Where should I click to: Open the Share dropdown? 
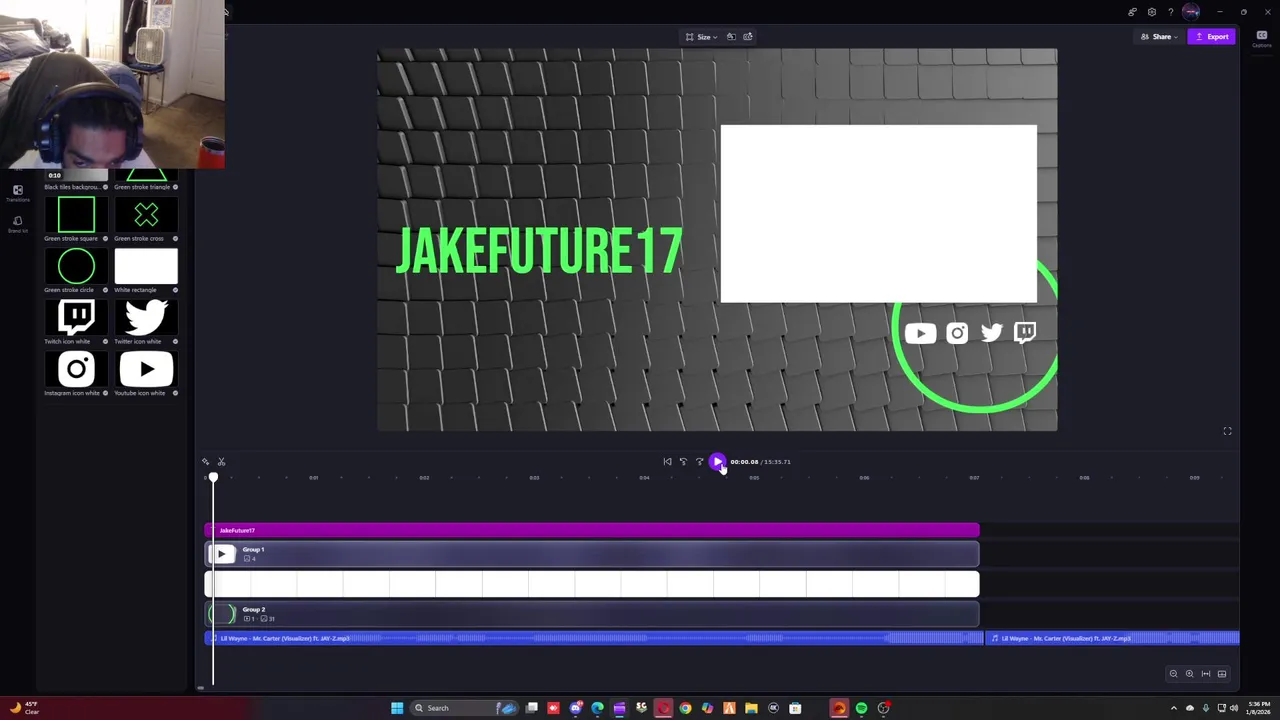(x=1160, y=37)
